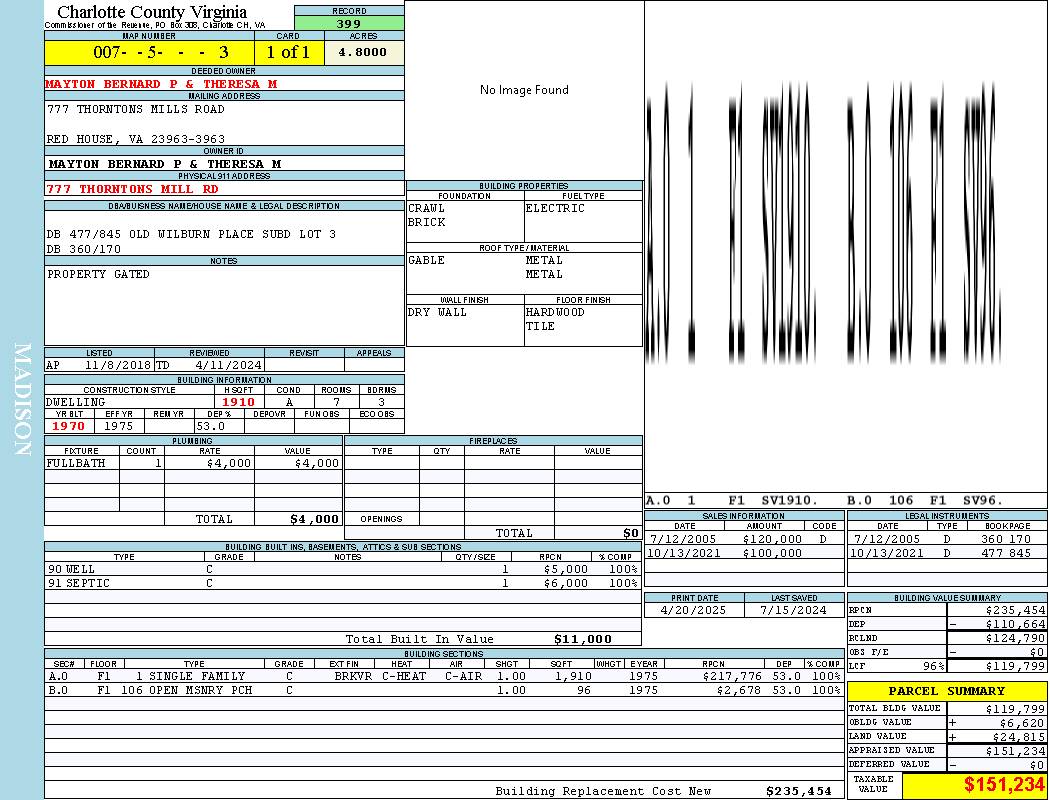Click last saved date 7/15/2024
Screen dimensions: 1050x800
point(794,611)
